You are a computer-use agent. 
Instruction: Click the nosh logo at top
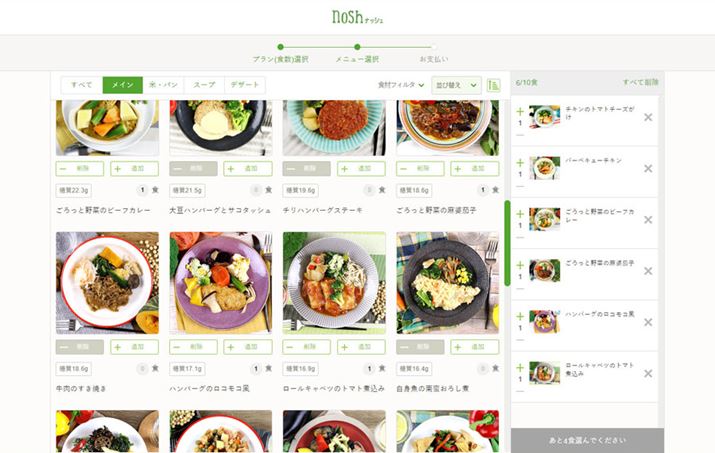pyautogui.click(x=358, y=17)
